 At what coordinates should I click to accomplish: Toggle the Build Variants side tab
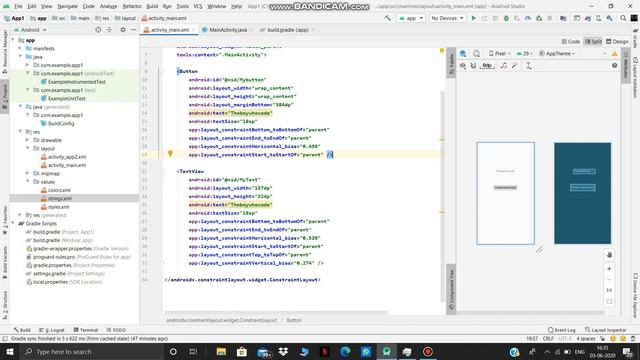pyautogui.click(x=4, y=262)
